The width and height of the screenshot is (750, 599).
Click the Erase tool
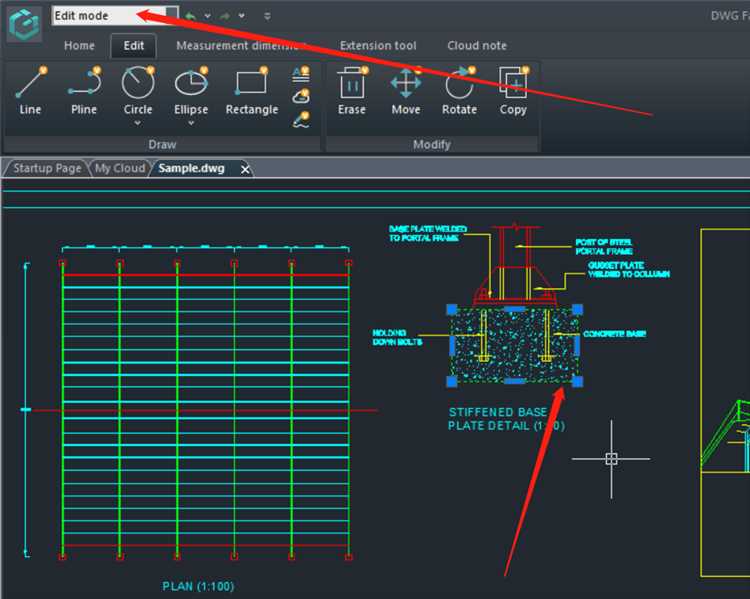tap(351, 90)
